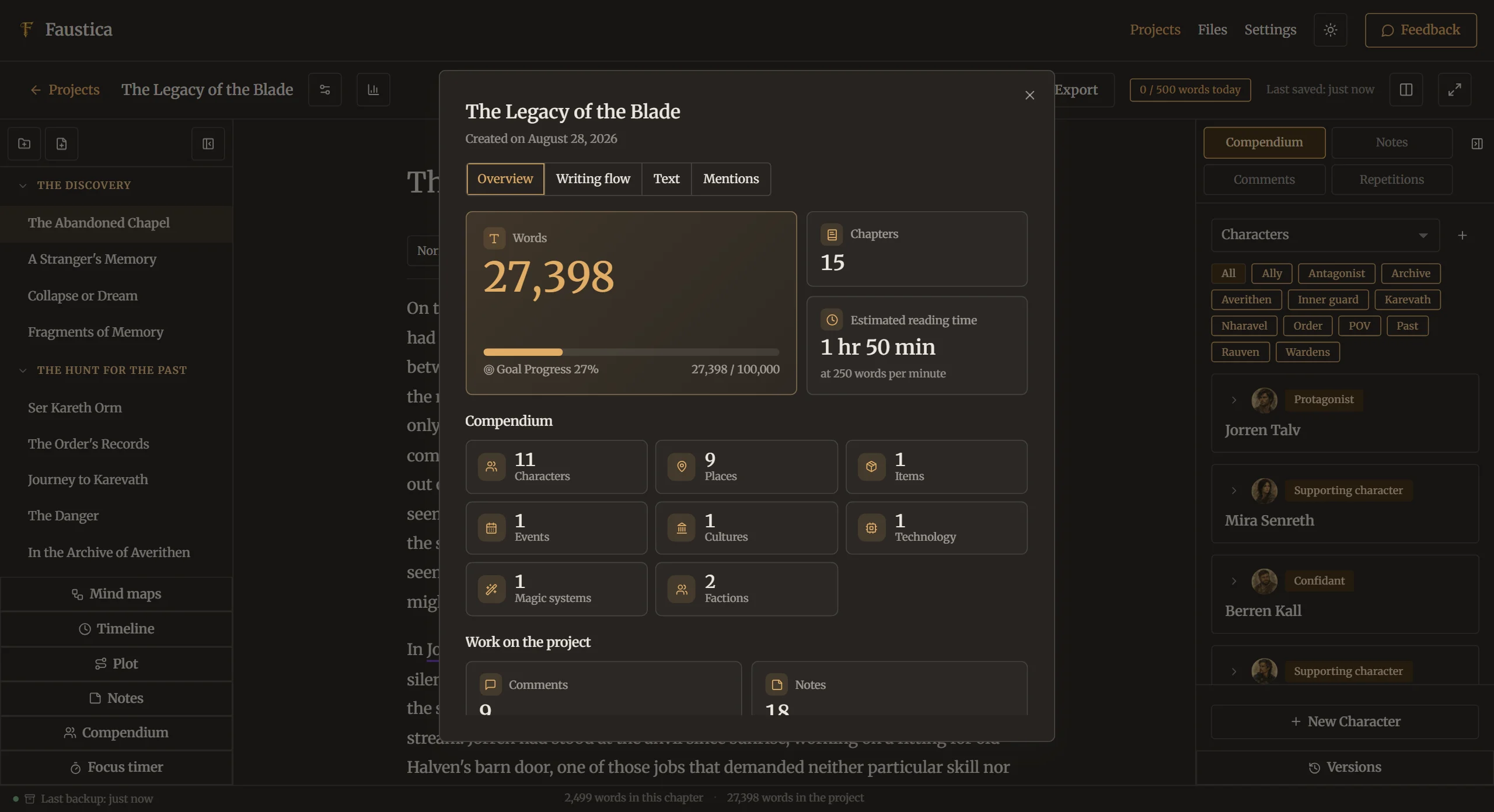Image resolution: width=1494 pixels, height=812 pixels.
Task: Open the Magic systems compendium card
Action: [556, 589]
